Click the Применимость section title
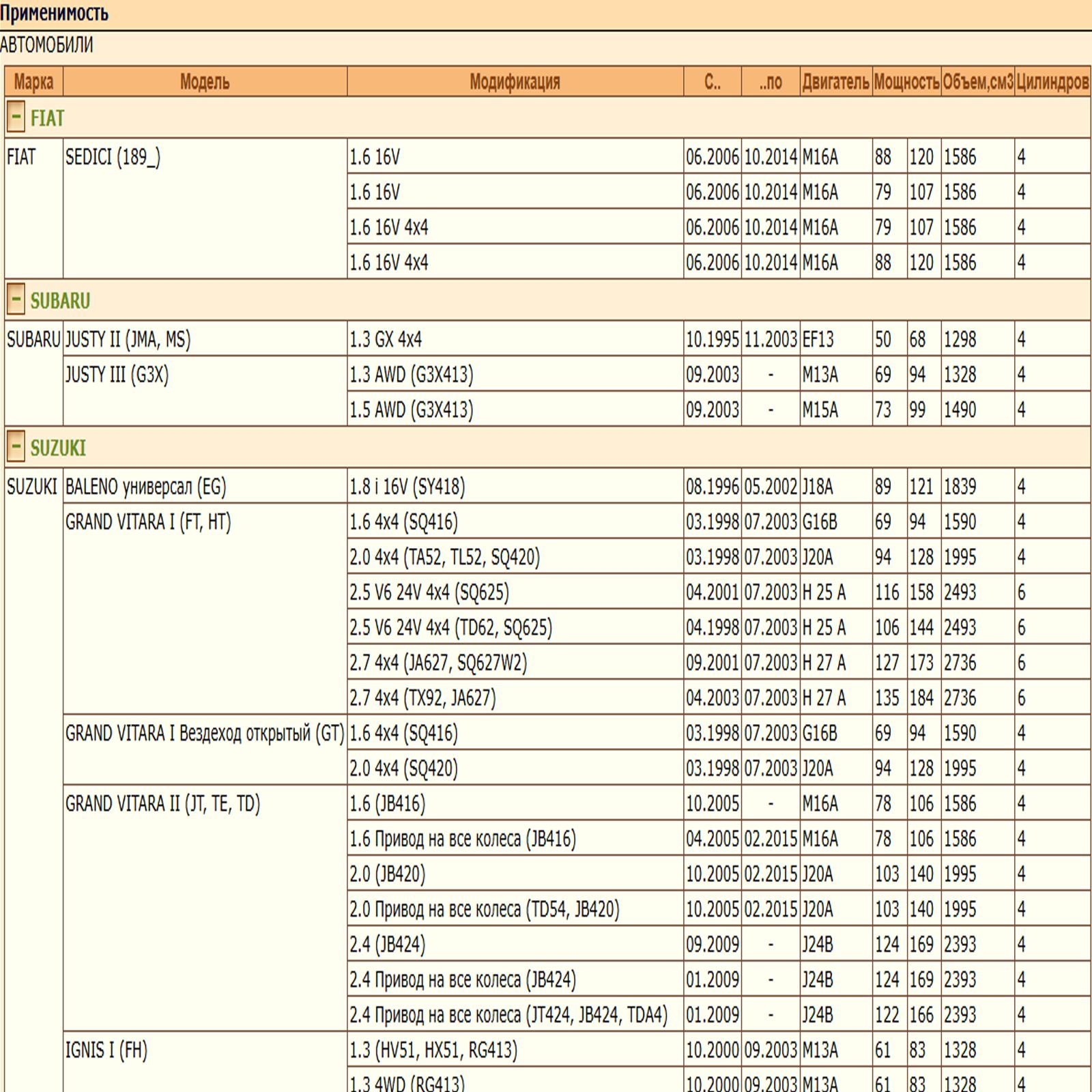The width and height of the screenshot is (1092, 1092). [54, 13]
